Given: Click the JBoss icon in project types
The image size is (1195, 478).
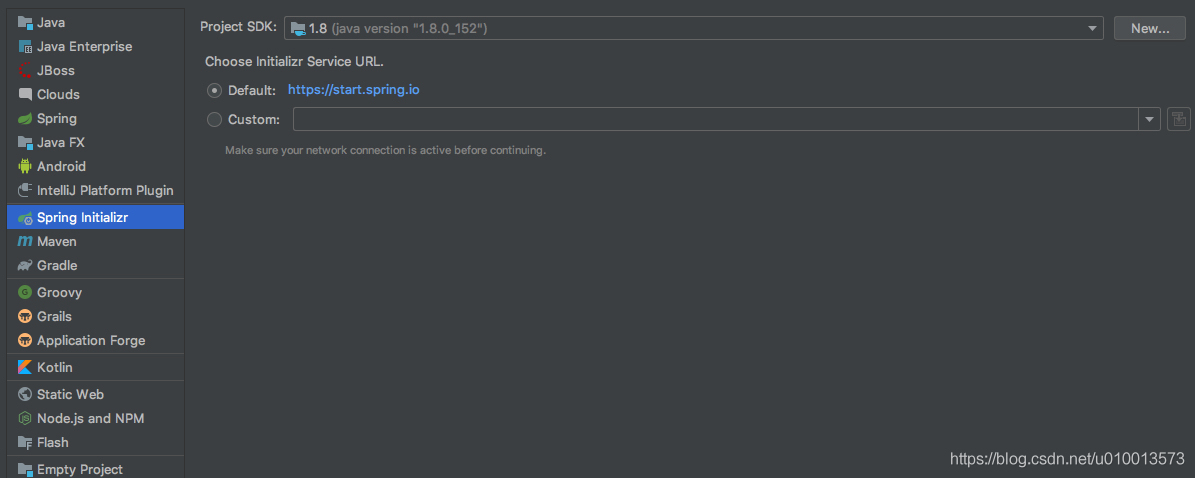Looking at the screenshot, I should click(25, 70).
